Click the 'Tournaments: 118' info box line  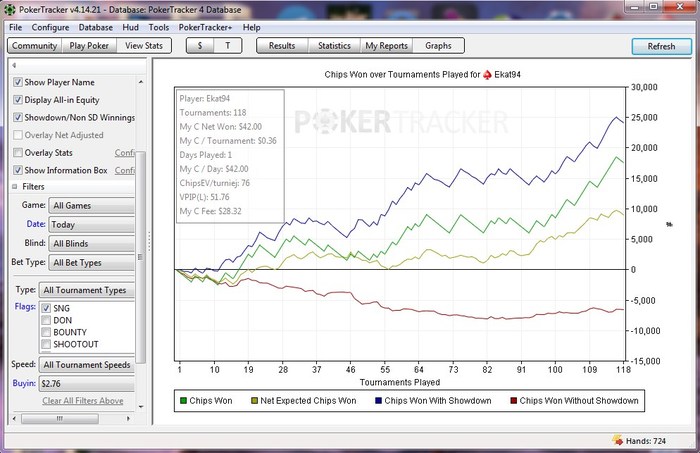[212, 112]
